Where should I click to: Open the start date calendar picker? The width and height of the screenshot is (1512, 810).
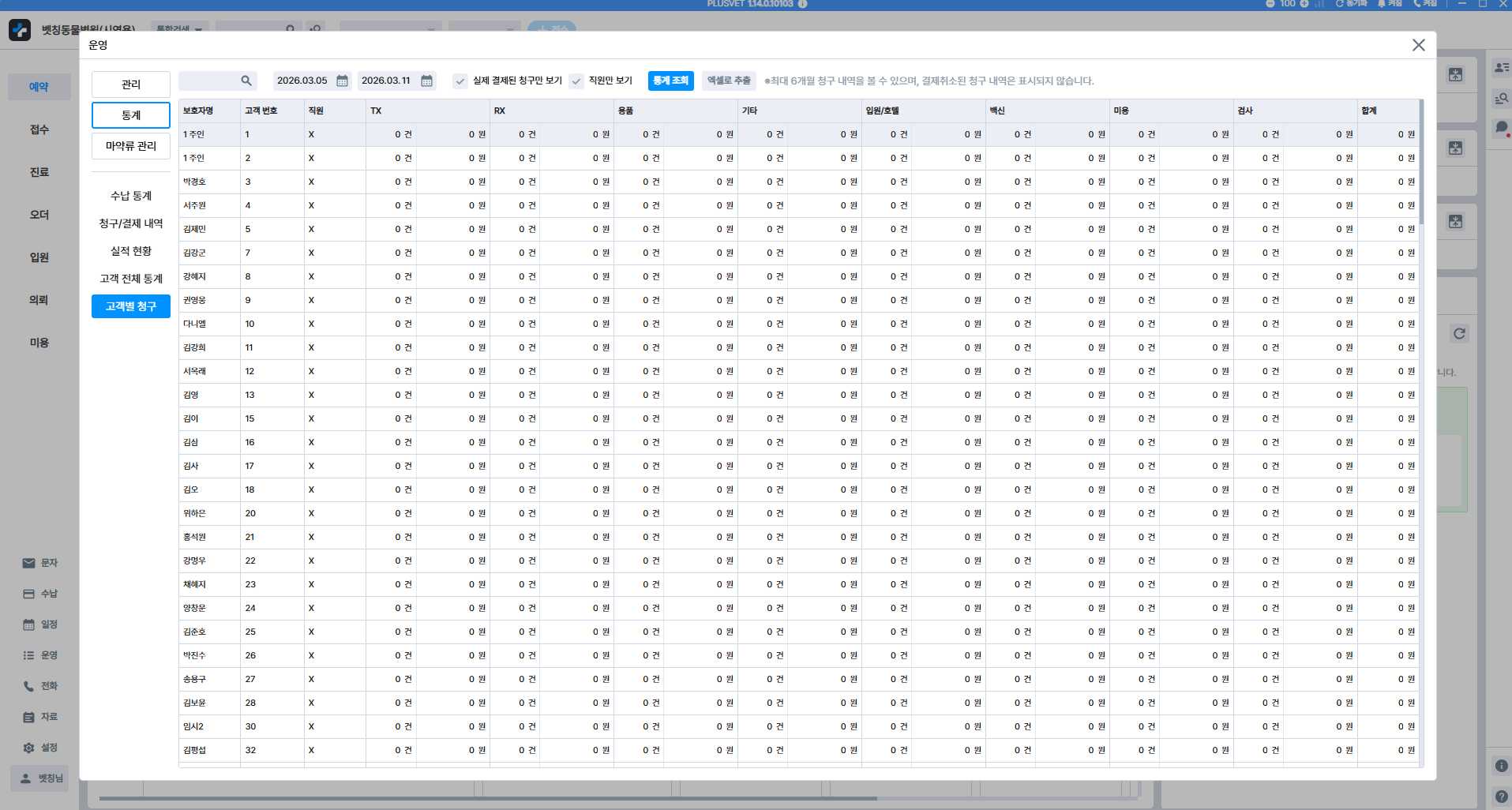pos(343,81)
